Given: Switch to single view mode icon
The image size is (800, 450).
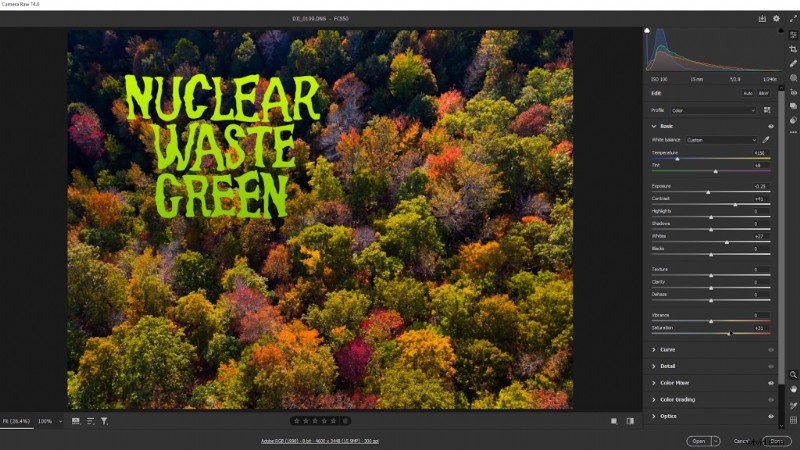Looking at the screenshot, I should tap(614, 421).
